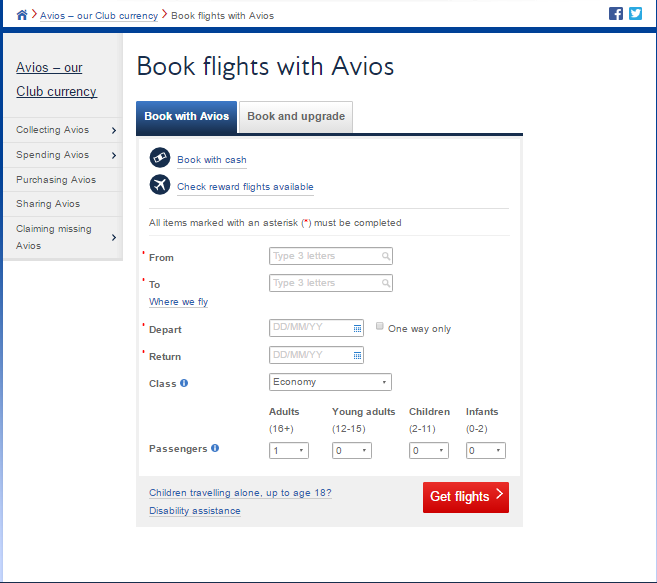Screen dimensions: 657x583
Task: Click the Class info icon
Action: click(184, 383)
